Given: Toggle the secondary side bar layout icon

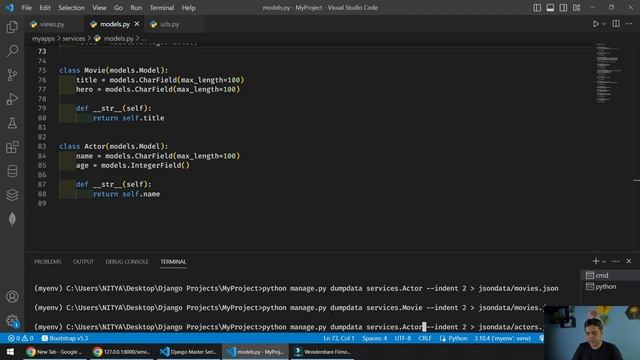Looking at the screenshot, I should pyautogui.click(x=563, y=8).
